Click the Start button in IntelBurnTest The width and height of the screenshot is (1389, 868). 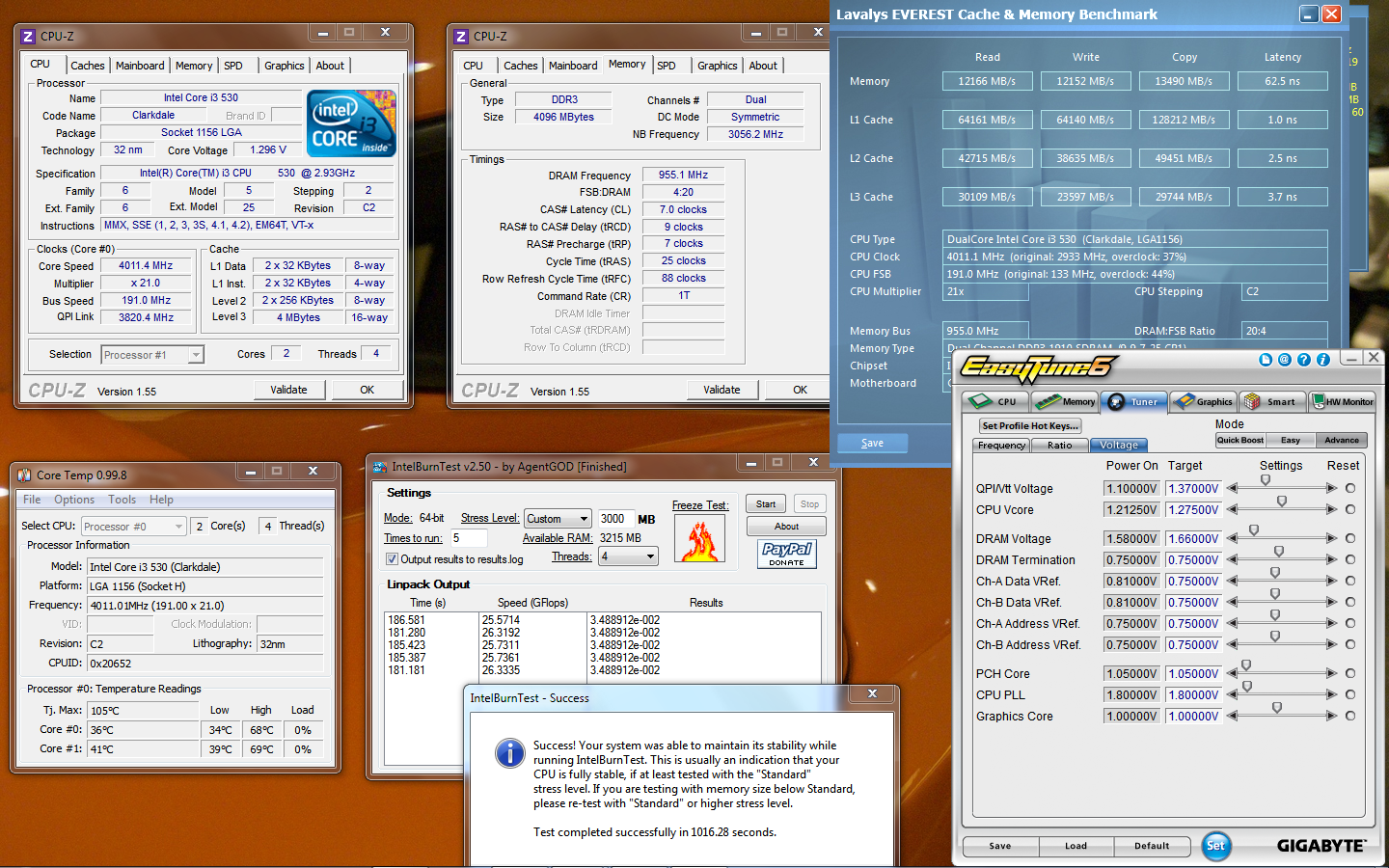click(766, 504)
